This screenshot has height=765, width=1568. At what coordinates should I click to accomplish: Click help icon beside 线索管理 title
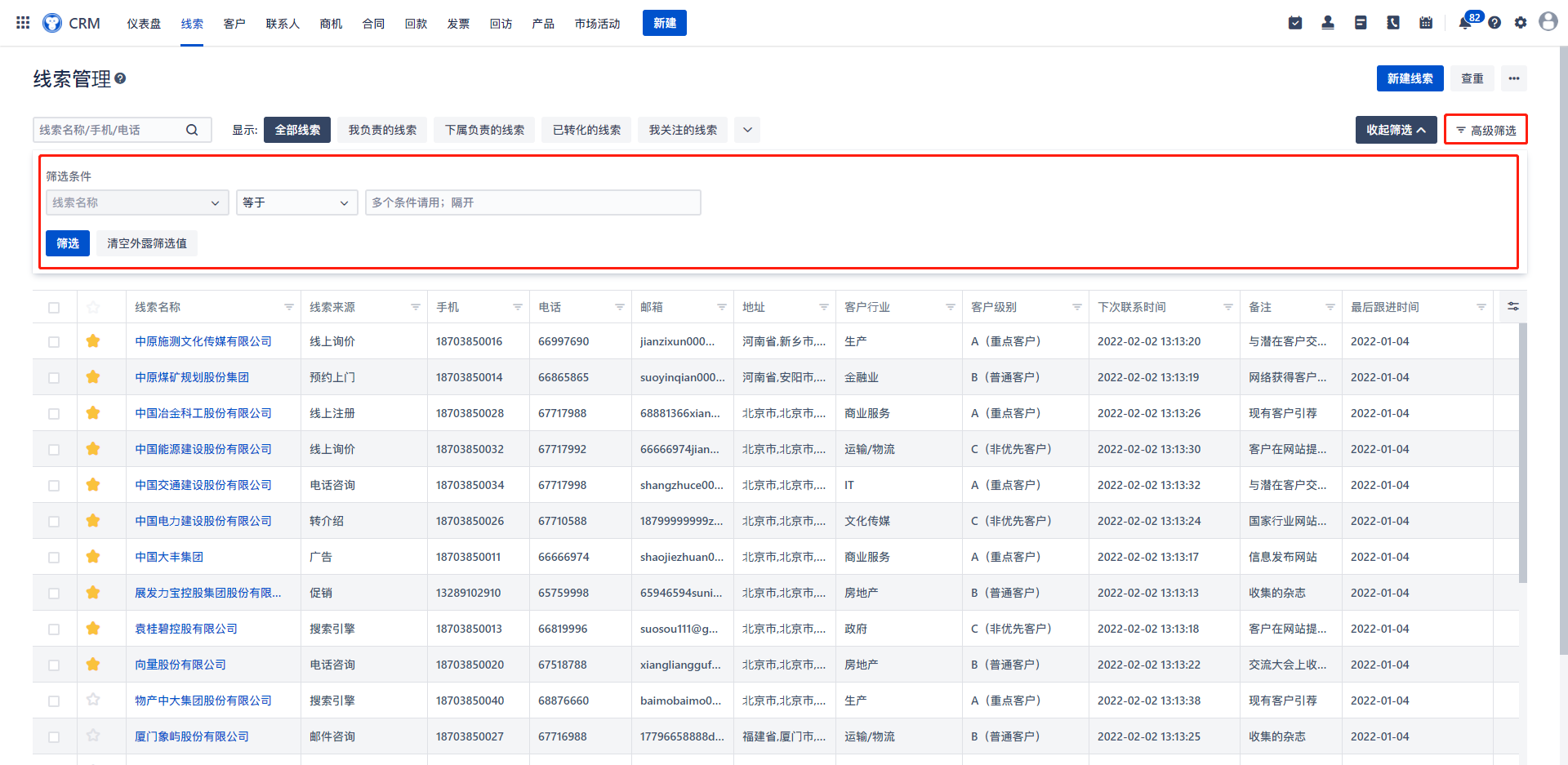coord(120,78)
